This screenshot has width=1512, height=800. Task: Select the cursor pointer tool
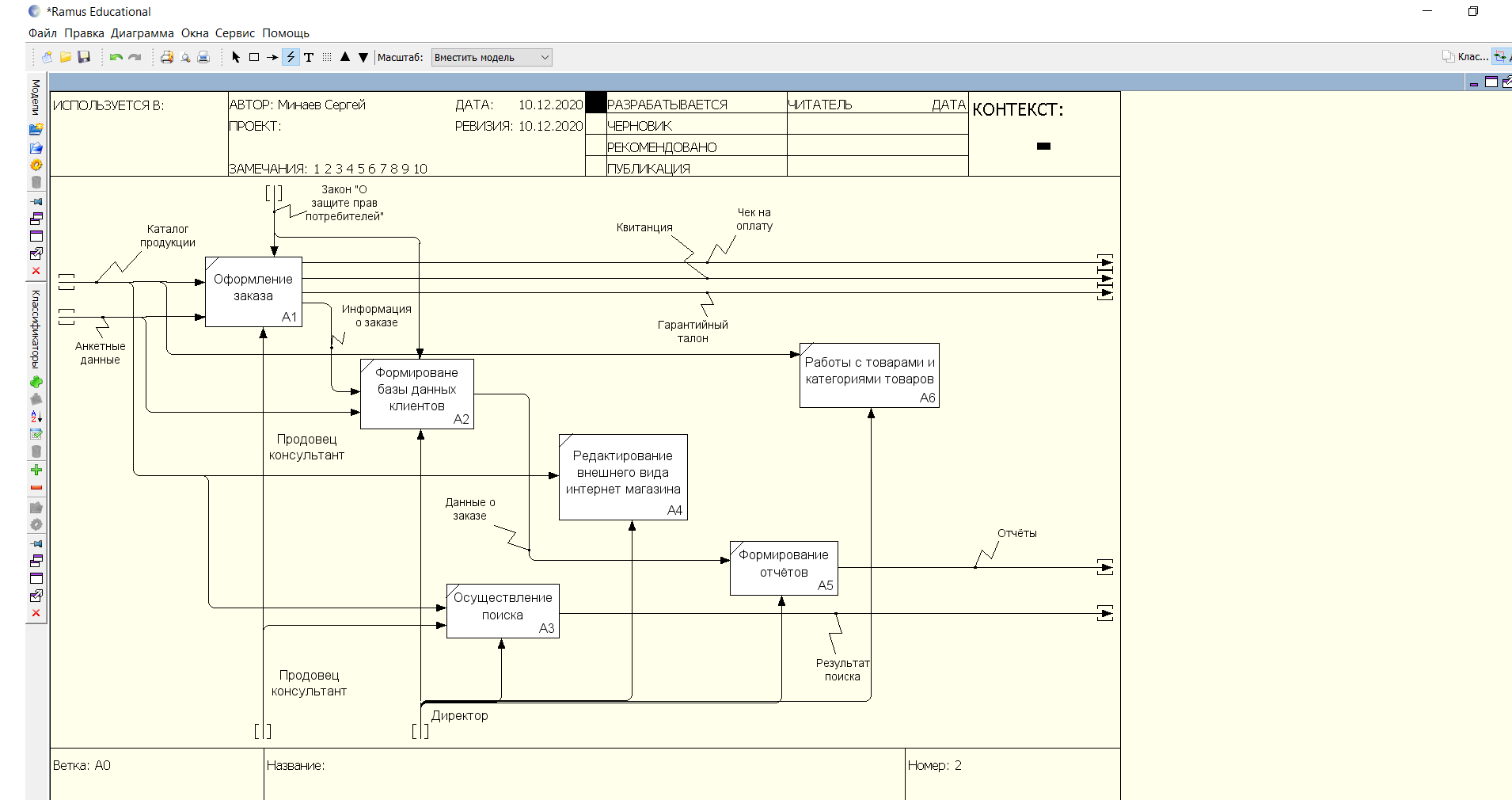pyautogui.click(x=236, y=57)
